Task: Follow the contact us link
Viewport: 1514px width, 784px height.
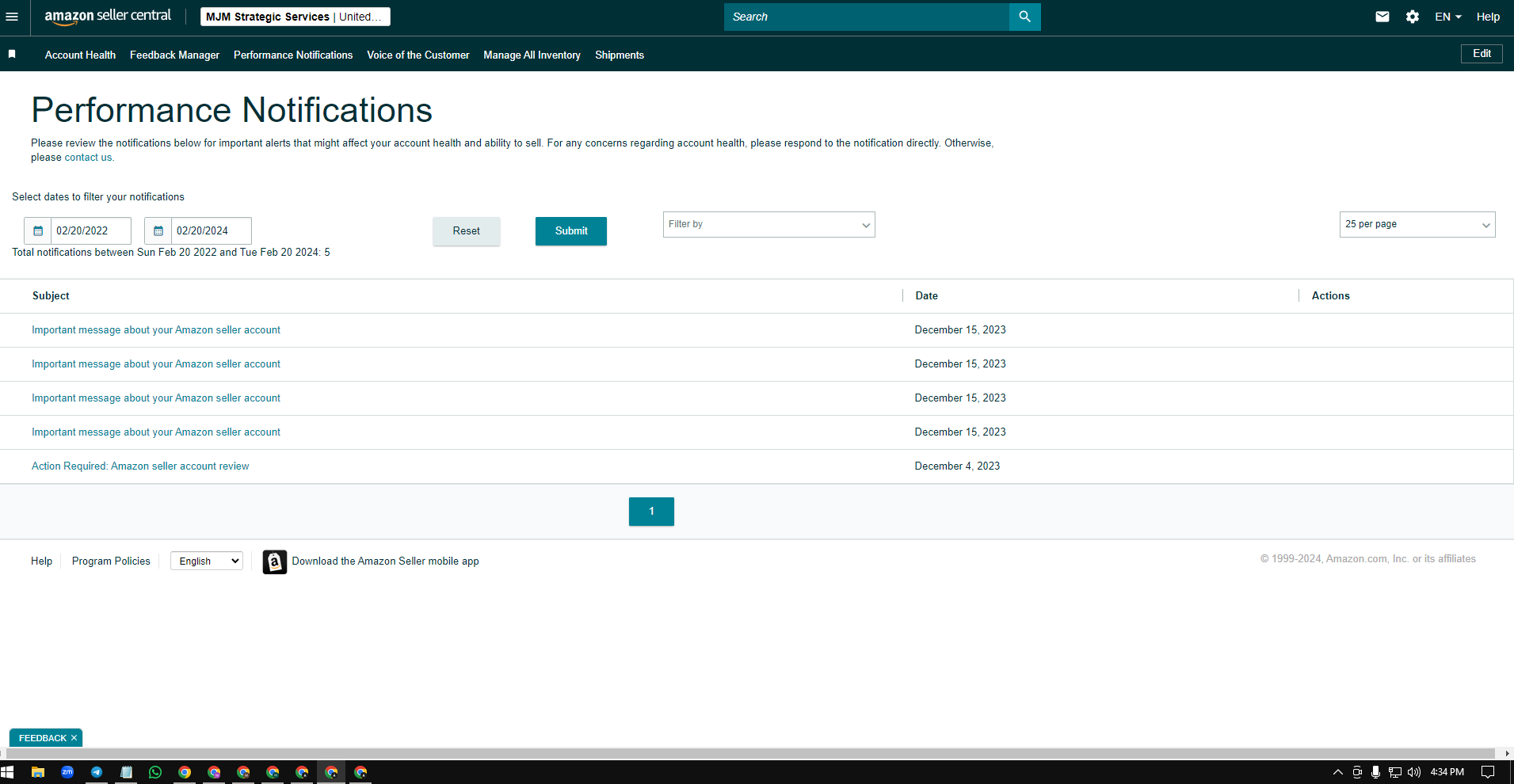Action: pos(88,158)
